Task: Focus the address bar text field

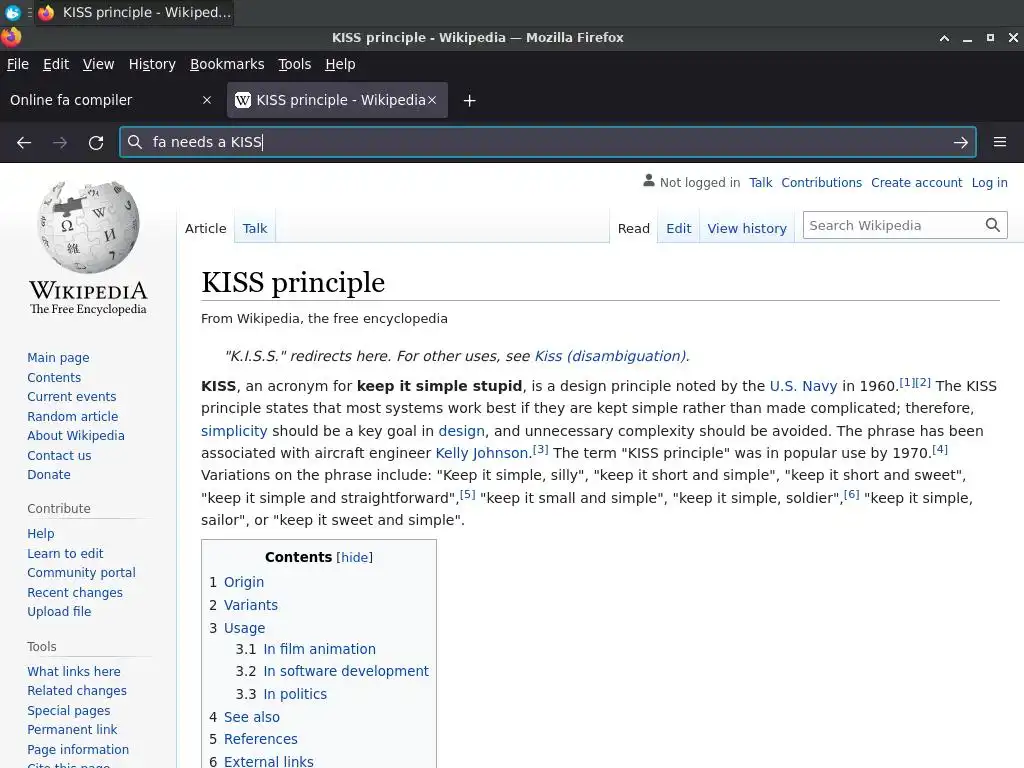Action: click(547, 142)
